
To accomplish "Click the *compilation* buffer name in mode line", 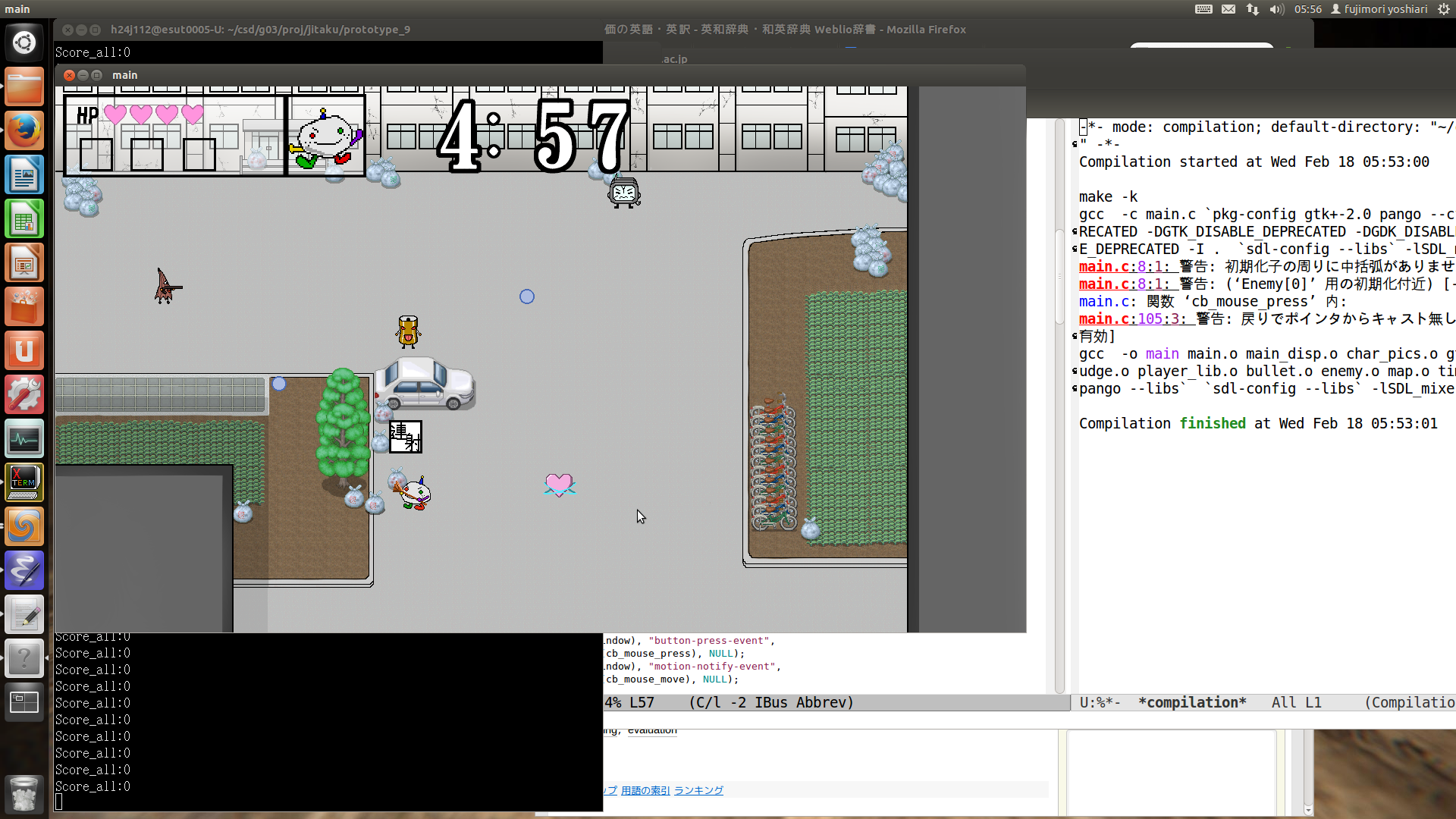I will (1192, 702).
